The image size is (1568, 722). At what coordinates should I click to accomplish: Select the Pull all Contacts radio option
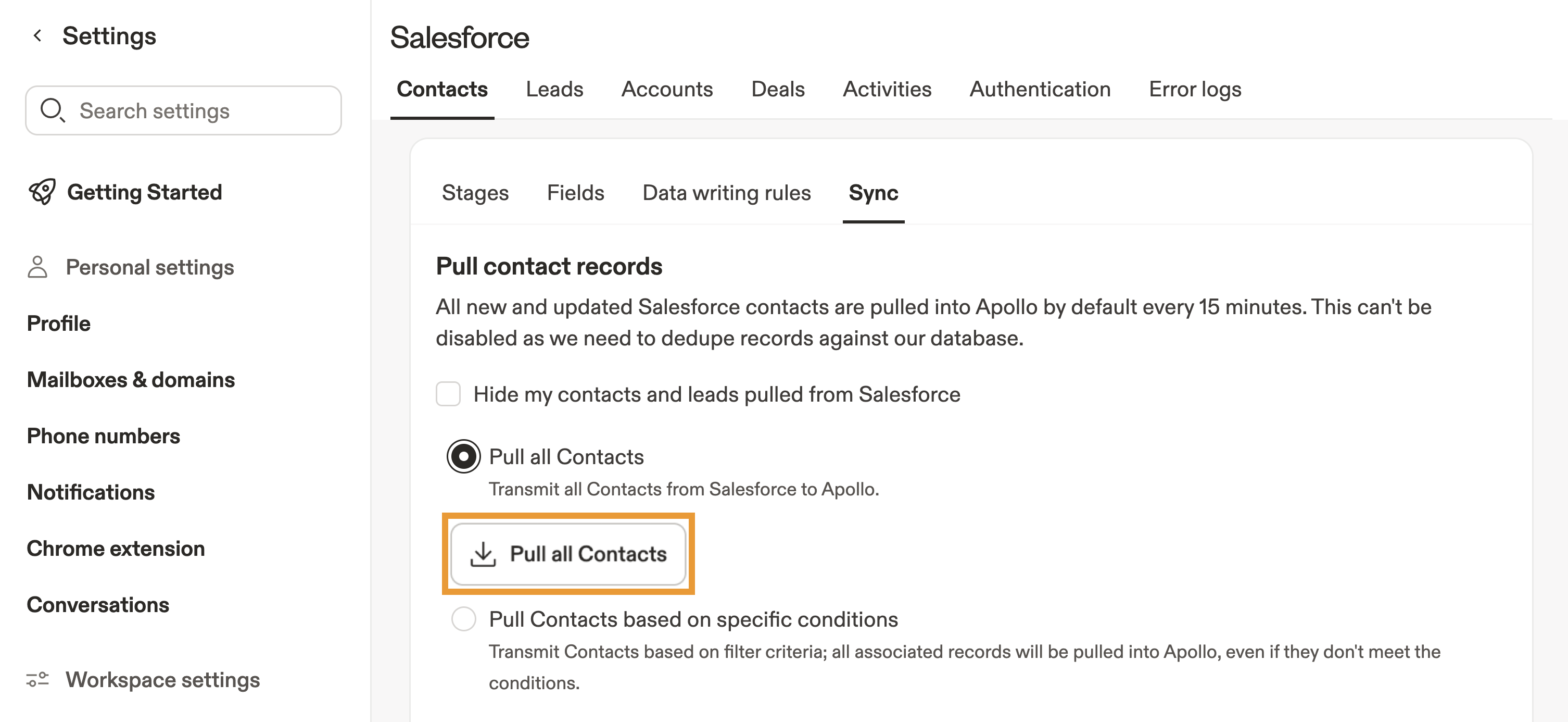coord(463,456)
